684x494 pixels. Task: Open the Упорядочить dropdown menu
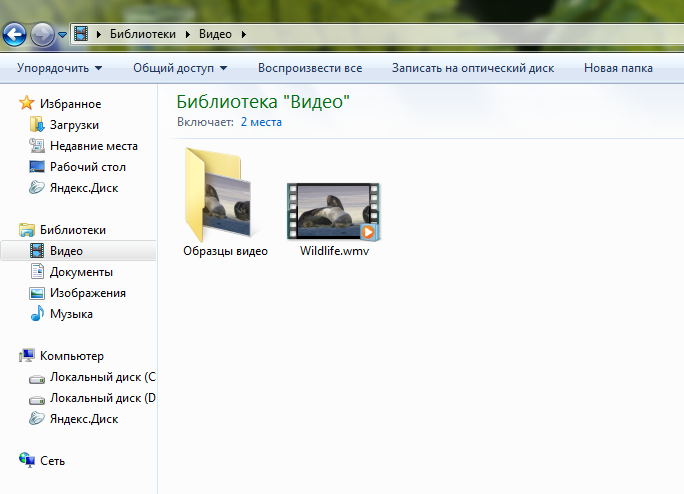pyautogui.click(x=59, y=68)
